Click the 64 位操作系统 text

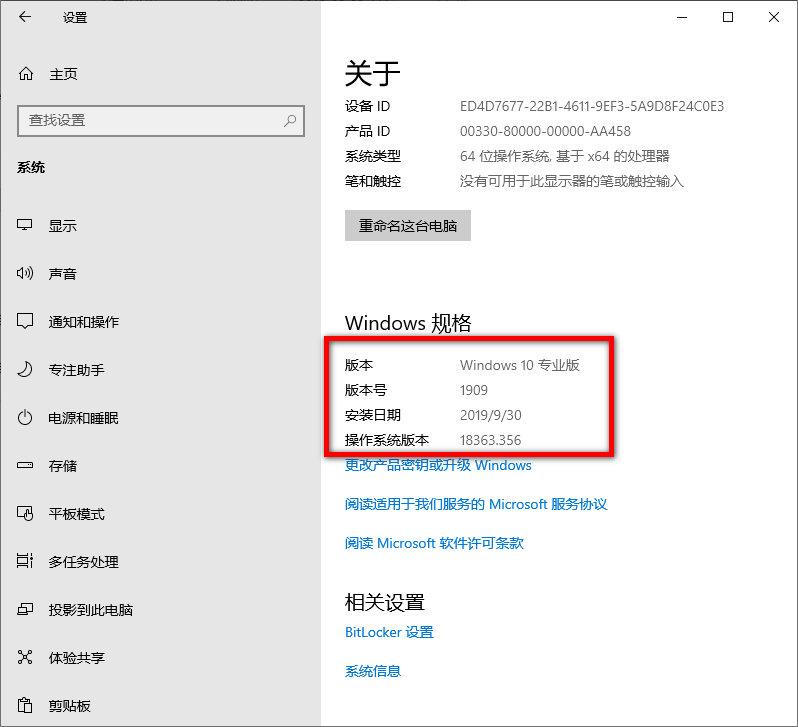[564, 156]
